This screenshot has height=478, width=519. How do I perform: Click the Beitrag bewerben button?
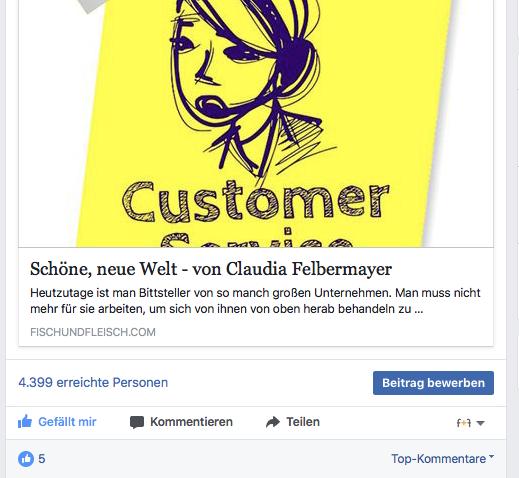pyautogui.click(x=433, y=383)
